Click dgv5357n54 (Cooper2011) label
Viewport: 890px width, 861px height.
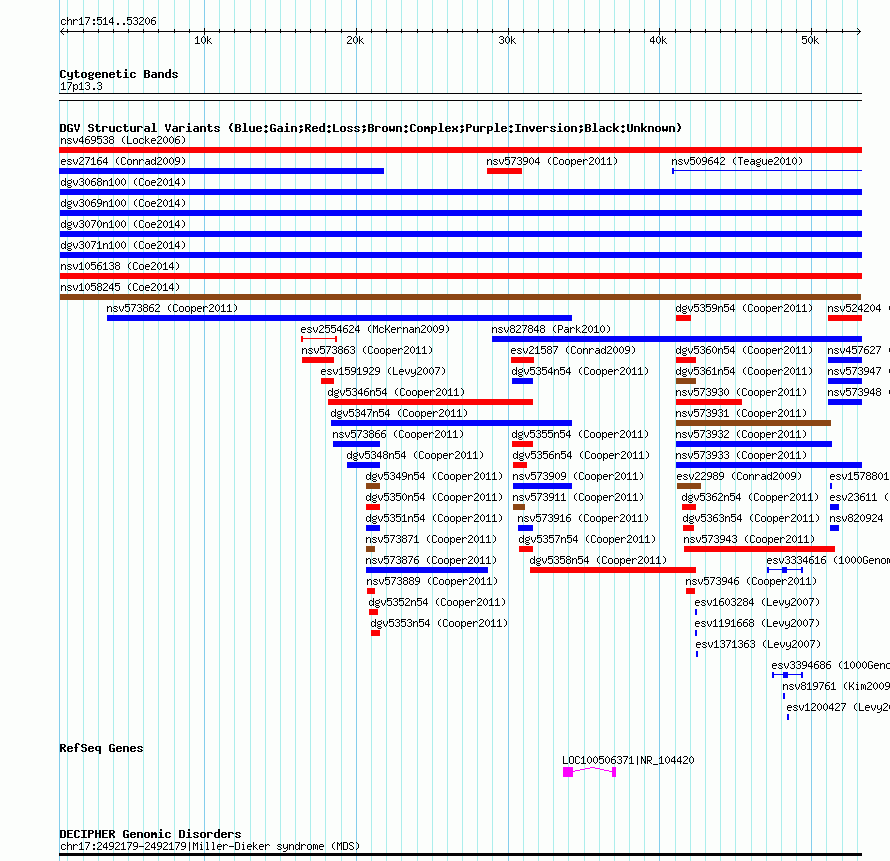(587, 539)
